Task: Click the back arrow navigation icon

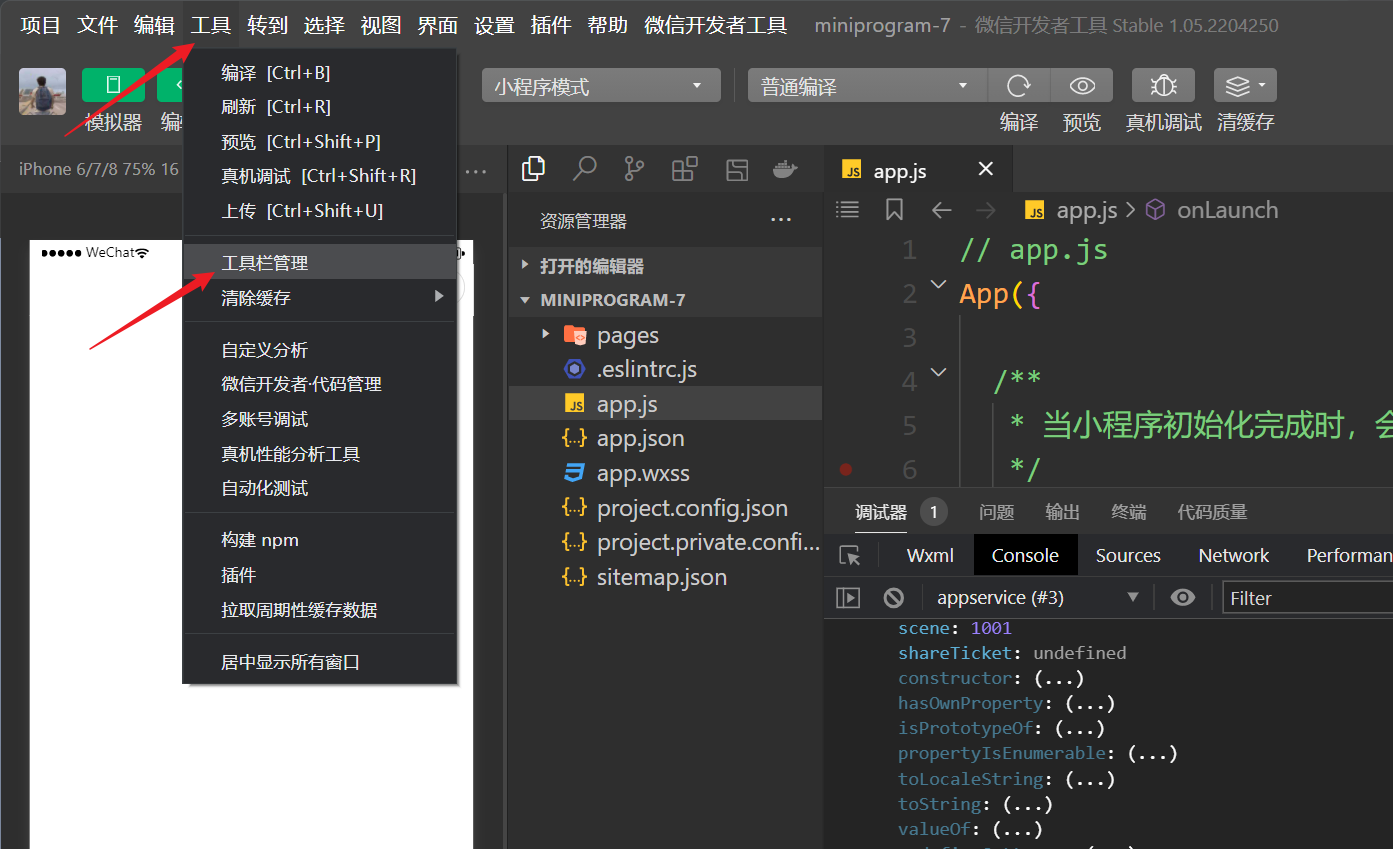Action: 941,210
